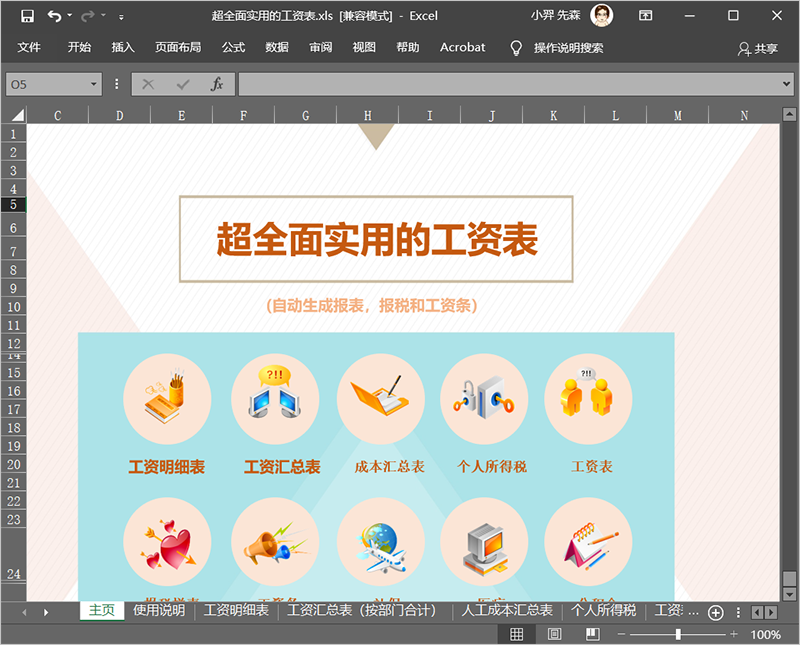800x645 pixels.
Task: Open the 数据 tab
Action: (x=277, y=47)
